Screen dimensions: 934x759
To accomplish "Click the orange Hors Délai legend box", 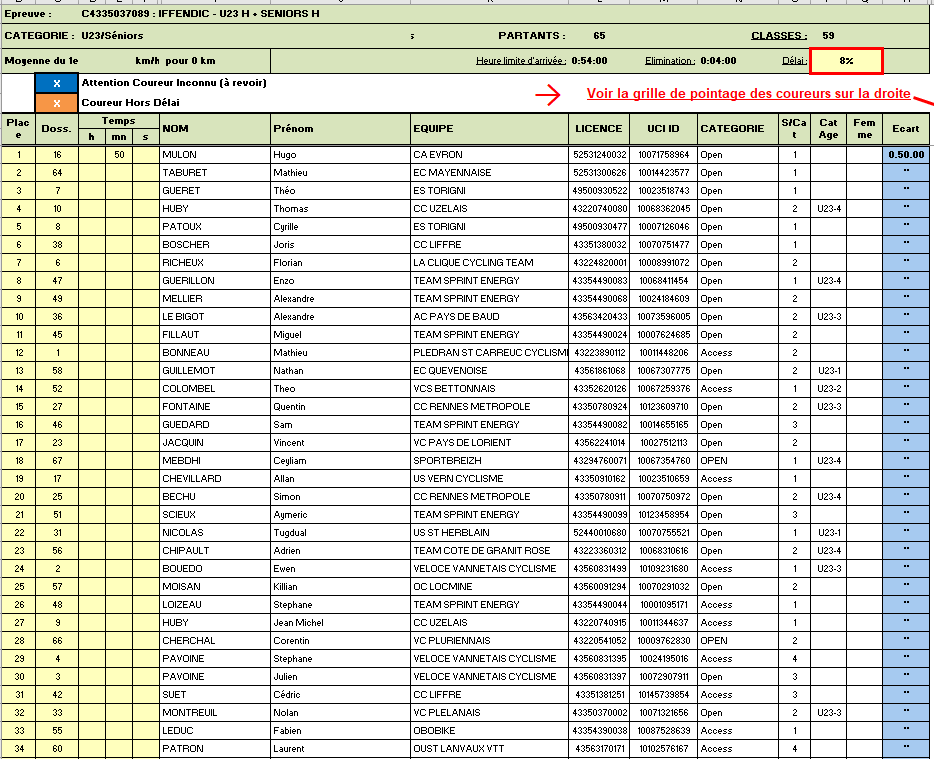I will [x=57, y=103].
